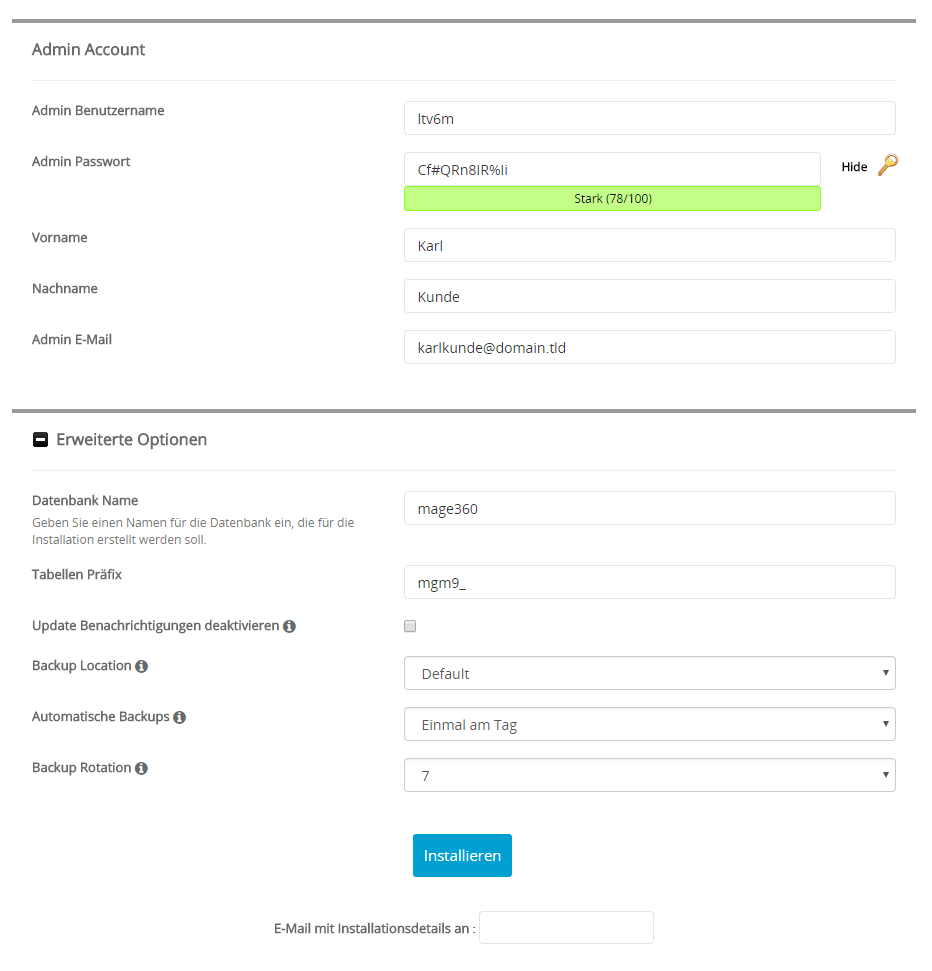The height and width of the screenshot is (971, 932).
Task: Click the key icon to generate password
Action: [887, 165]
